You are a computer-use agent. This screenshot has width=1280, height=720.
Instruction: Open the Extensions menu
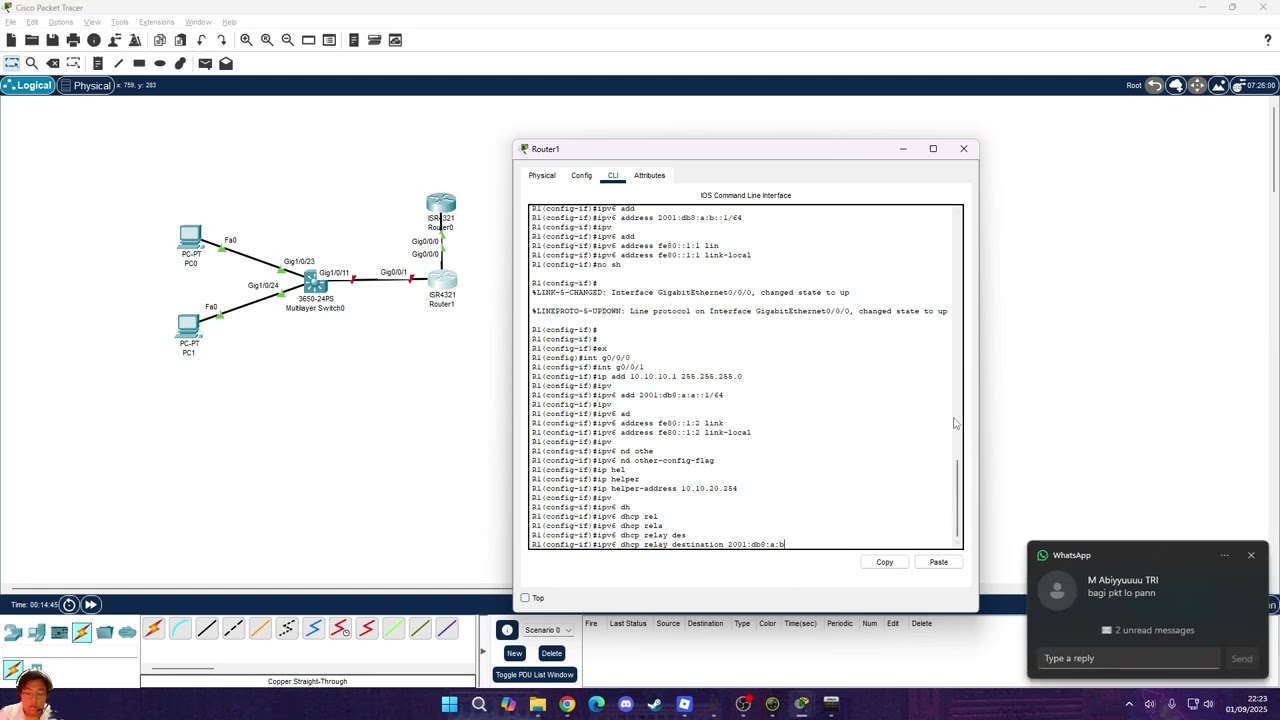tap(156, 22)
